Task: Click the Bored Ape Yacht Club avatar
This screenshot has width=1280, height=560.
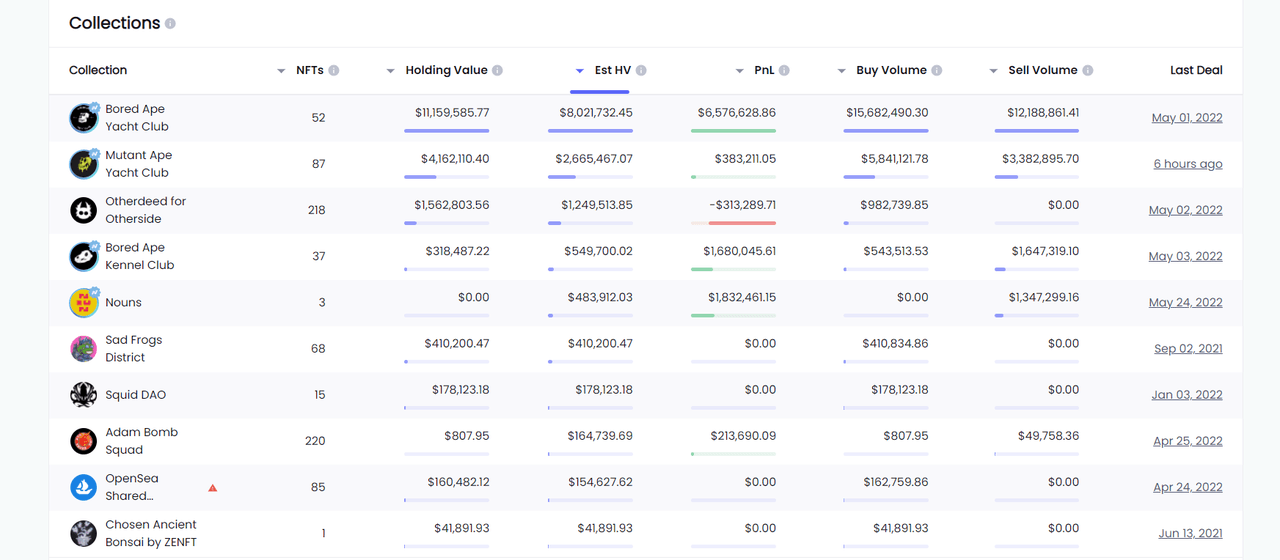Action: (84, 118)
